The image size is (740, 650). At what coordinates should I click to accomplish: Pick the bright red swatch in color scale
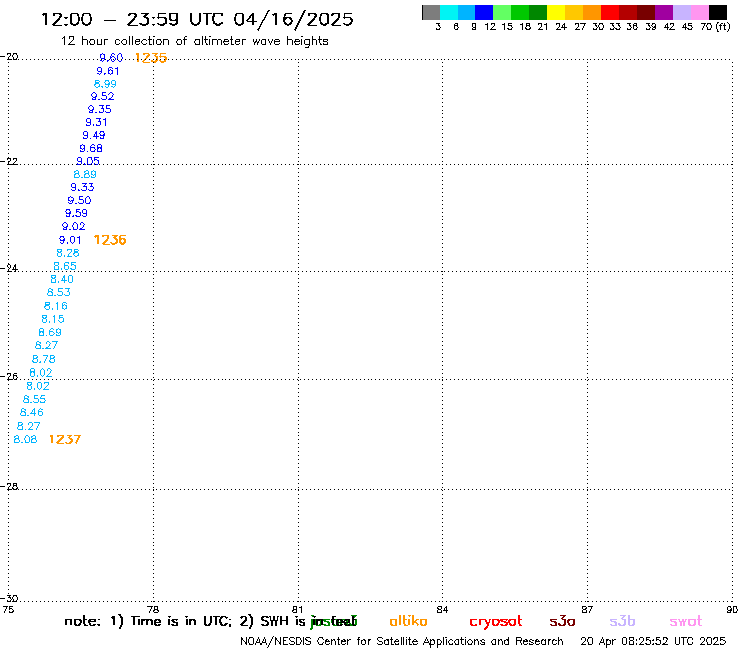point(610,12)
